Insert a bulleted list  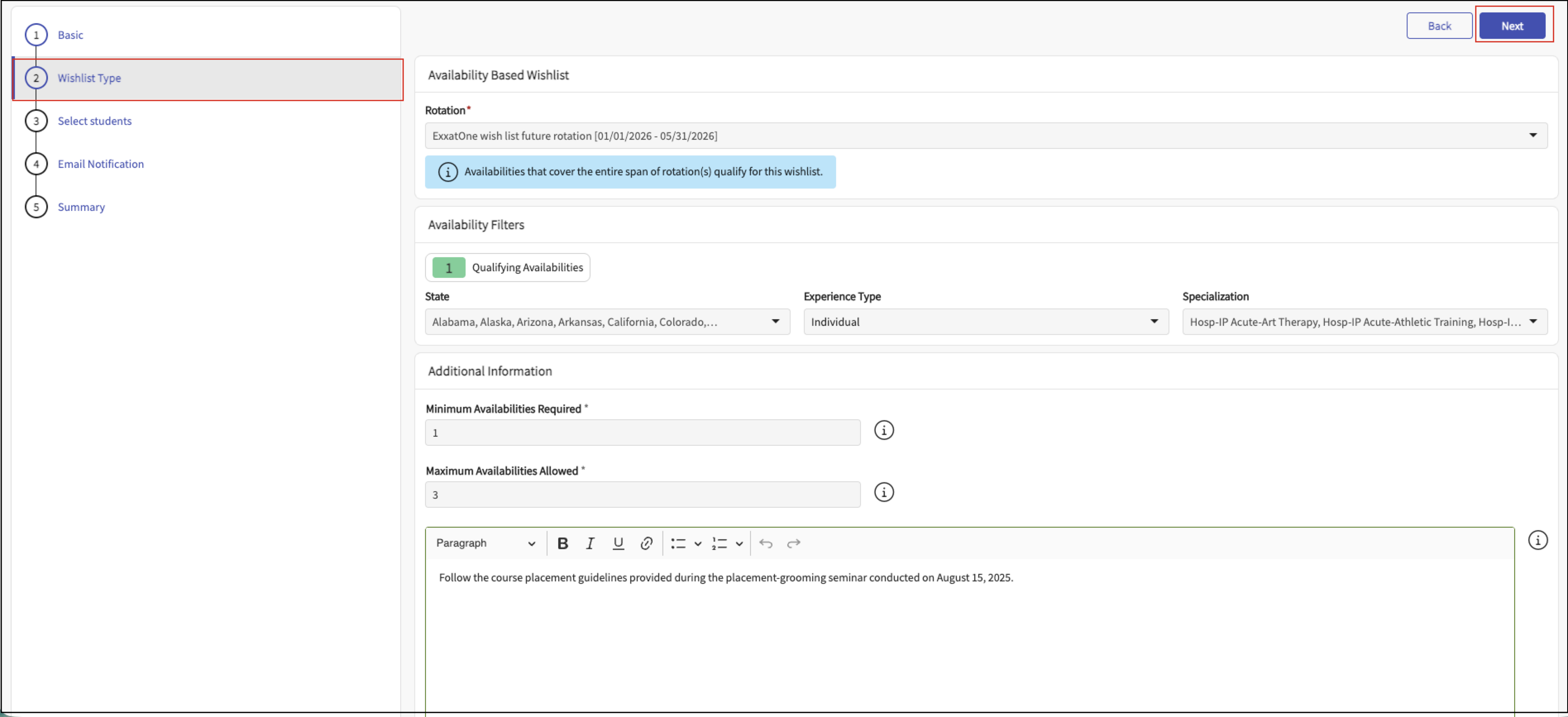(x=678, y=543)
